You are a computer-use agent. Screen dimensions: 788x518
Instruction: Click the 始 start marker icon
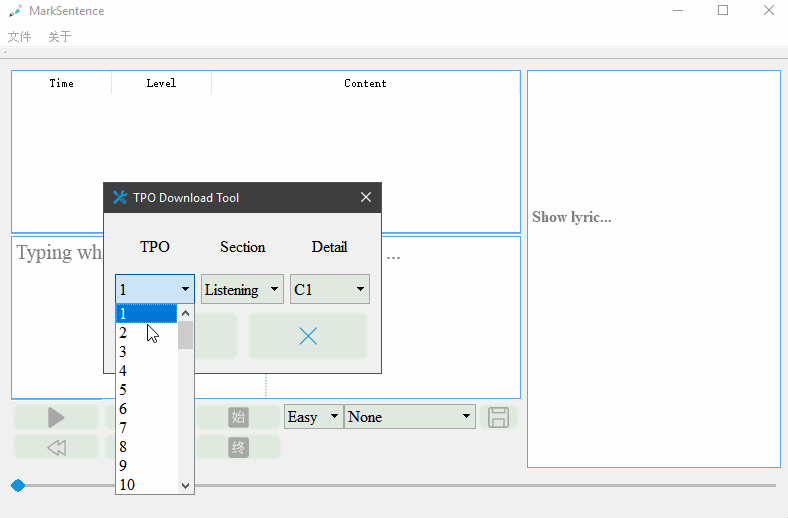tap(238, 417)
